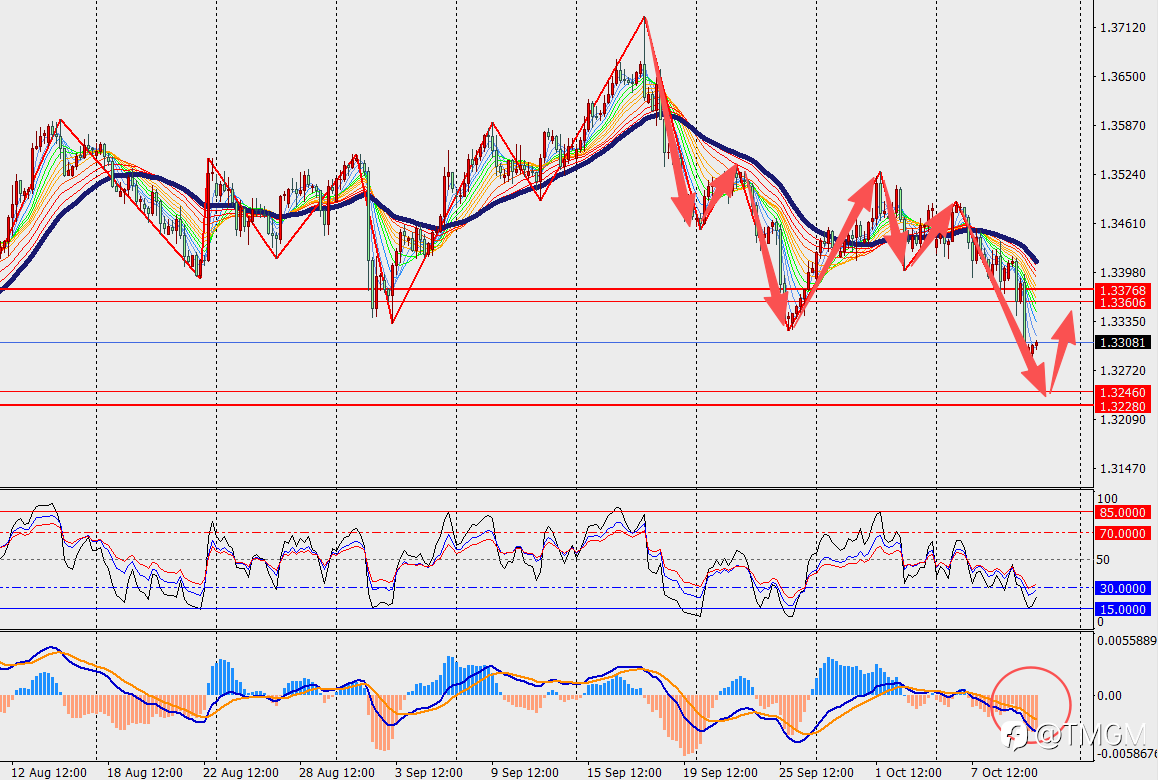Click the 15.0000 oversold level label
The width and height of the screenshot is (1159, 780).
(1122, 609)
